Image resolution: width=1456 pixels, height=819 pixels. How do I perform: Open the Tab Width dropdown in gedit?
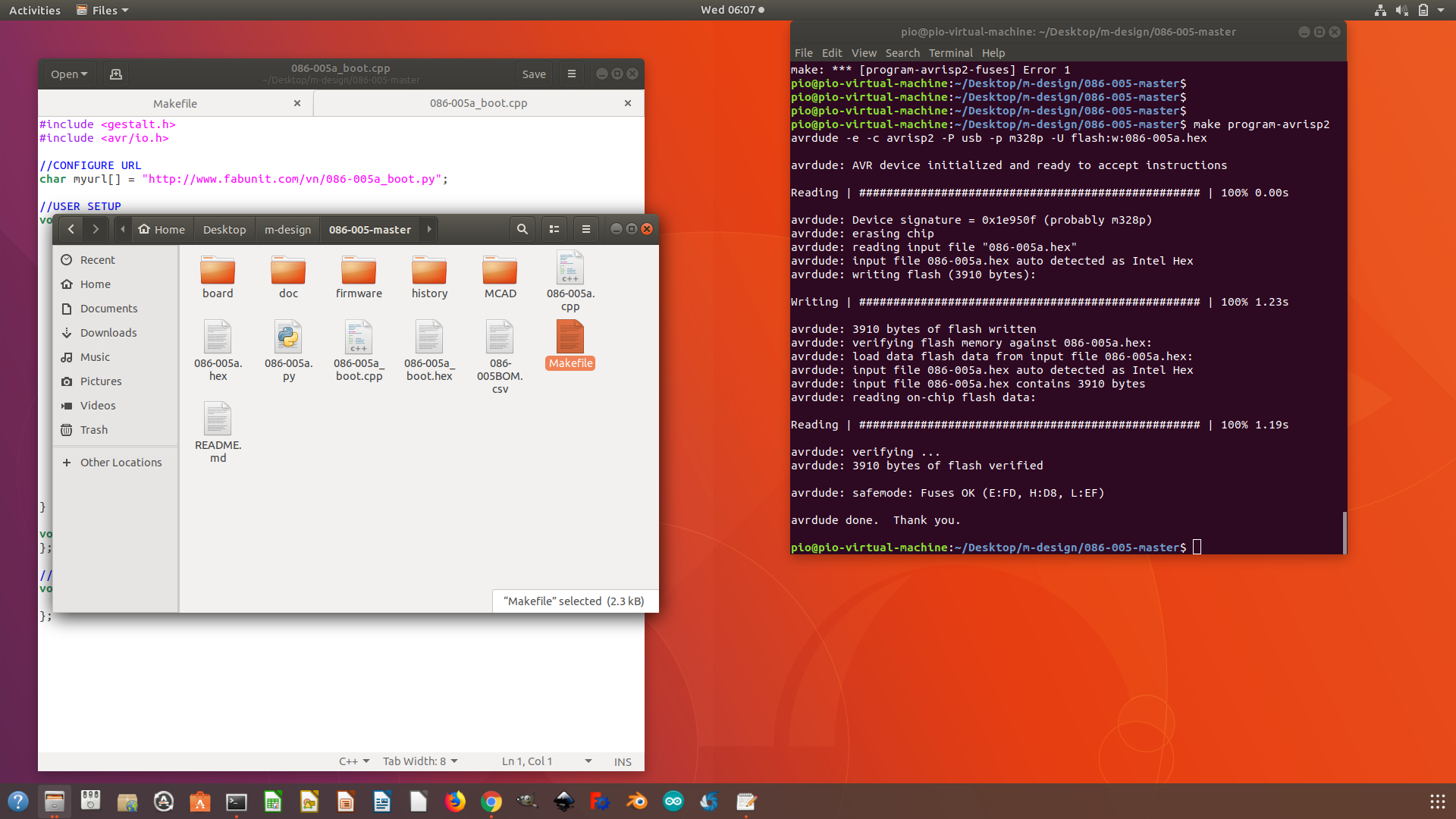coord(420,761)
